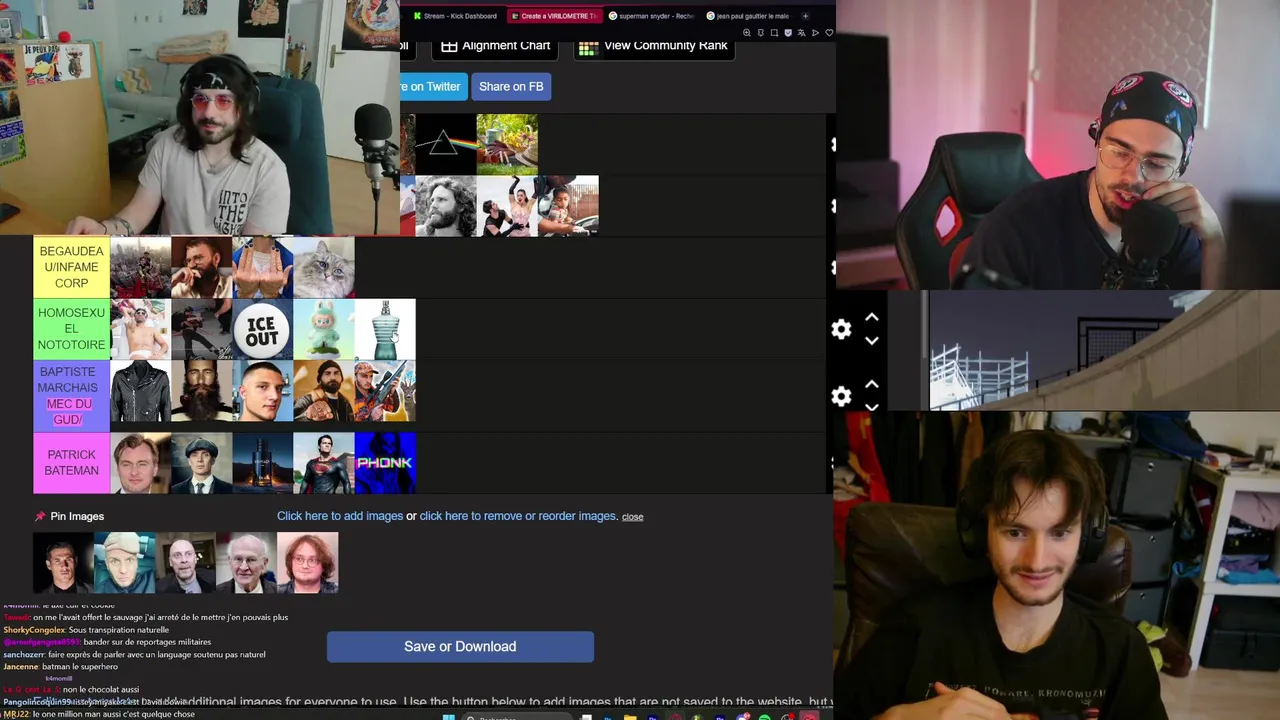Viewport: 1280px width, 720px height.
Task: Move BAPTISTE MARCHAIS row up with arrow
Action: [x=872, y=384]
